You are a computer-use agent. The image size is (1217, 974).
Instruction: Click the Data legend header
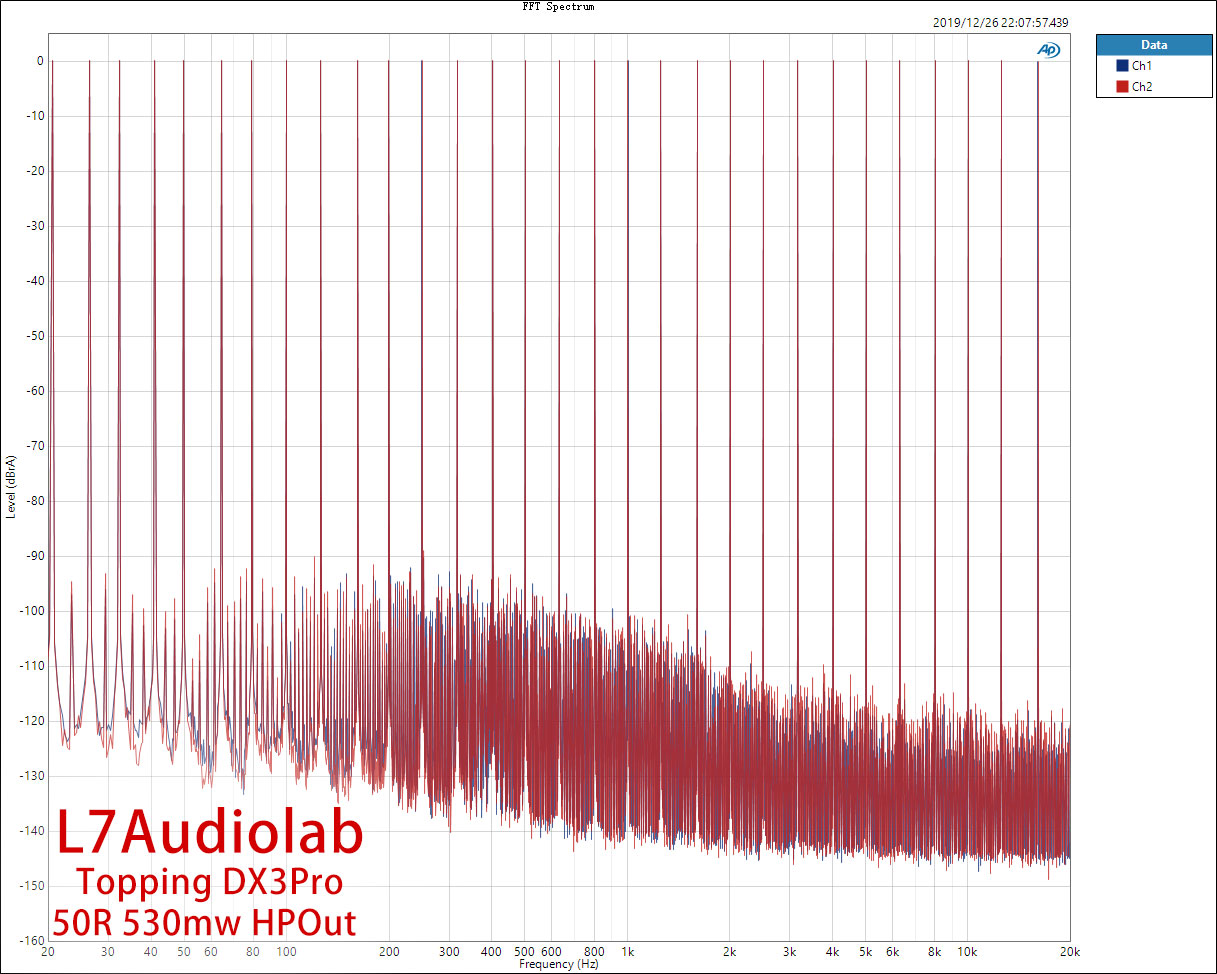pos(1153,45)
